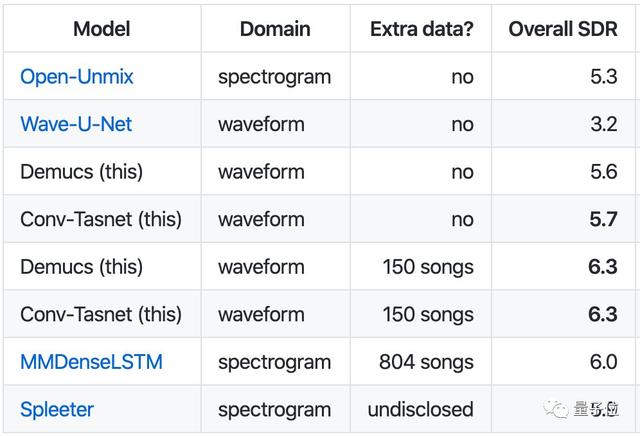Click the 5.6 SDR value
The image size is (640, 437).
[x=603, y=172]
